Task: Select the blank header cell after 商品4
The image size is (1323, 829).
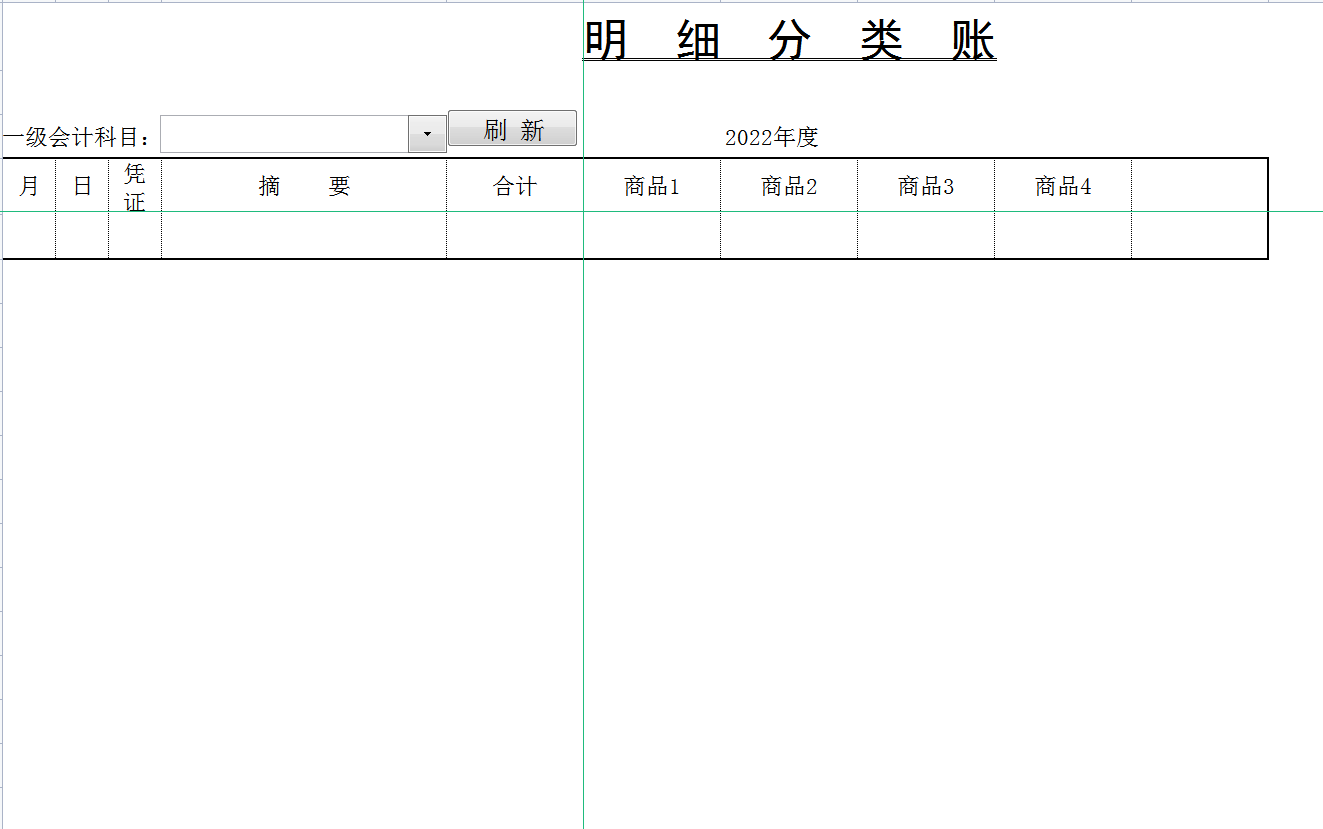Action: [1200, 185]
